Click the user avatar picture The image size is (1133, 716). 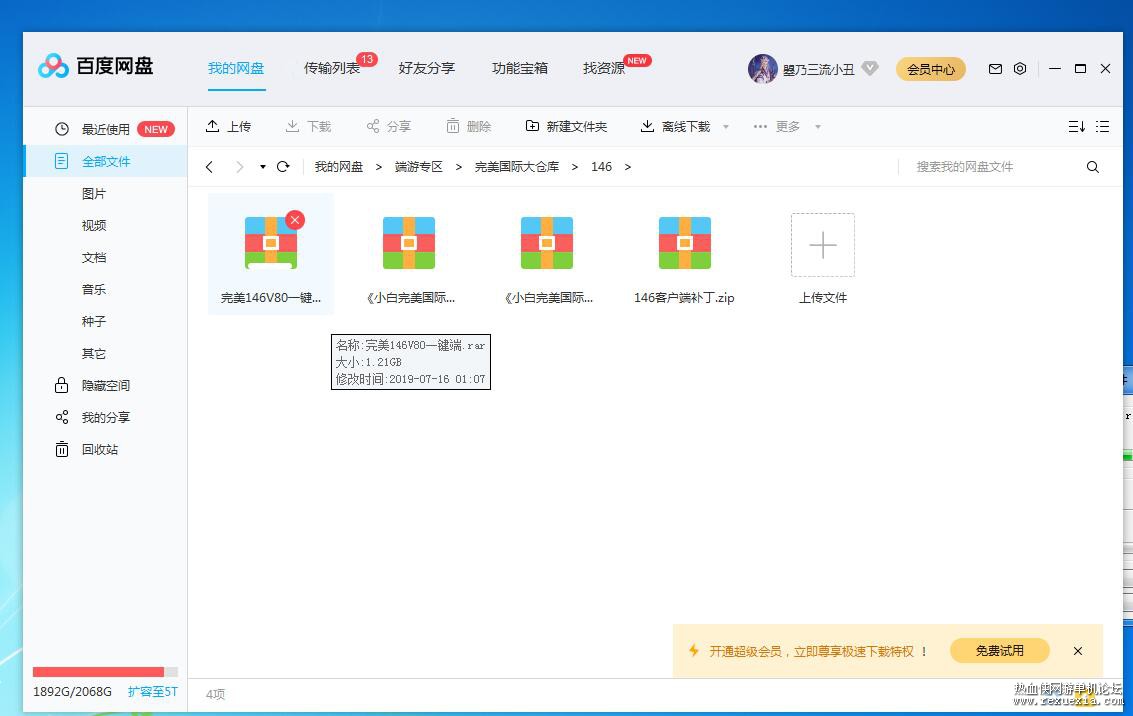coord(762,69)
